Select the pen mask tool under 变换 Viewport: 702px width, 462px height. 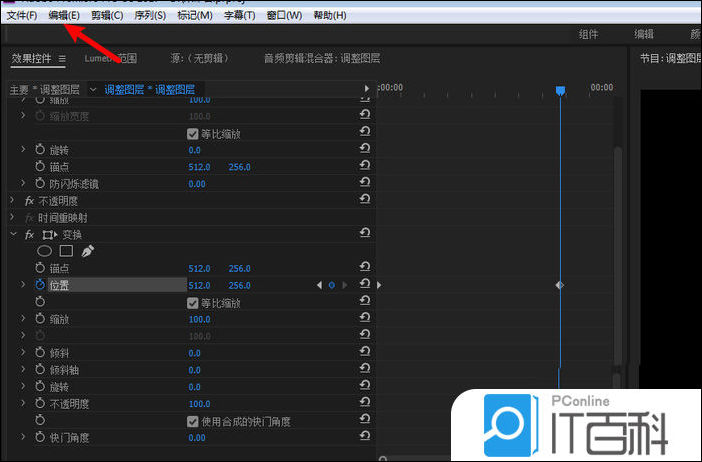click(x=88, y=251)
